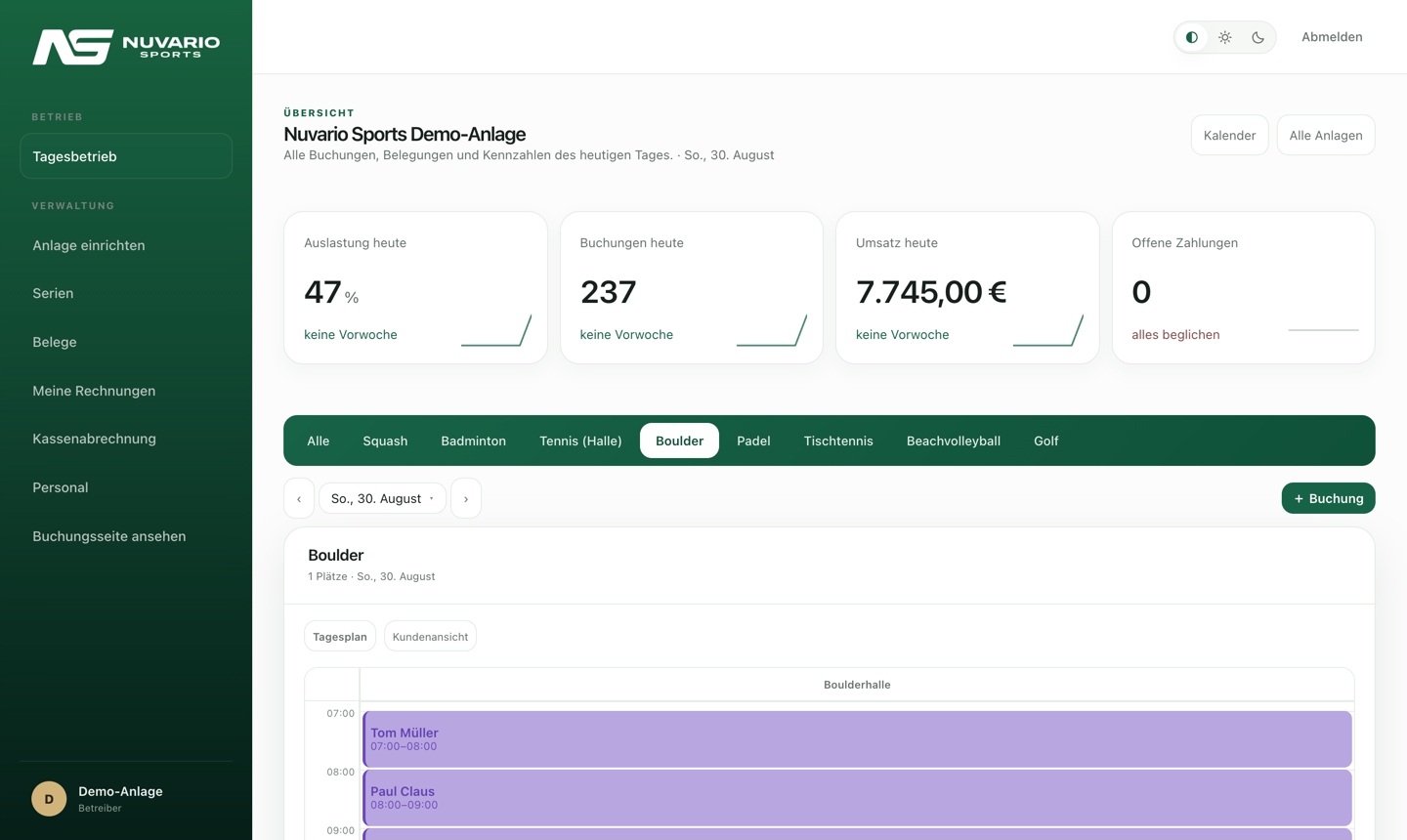Select the Boulder tab

tap(679, 441)
